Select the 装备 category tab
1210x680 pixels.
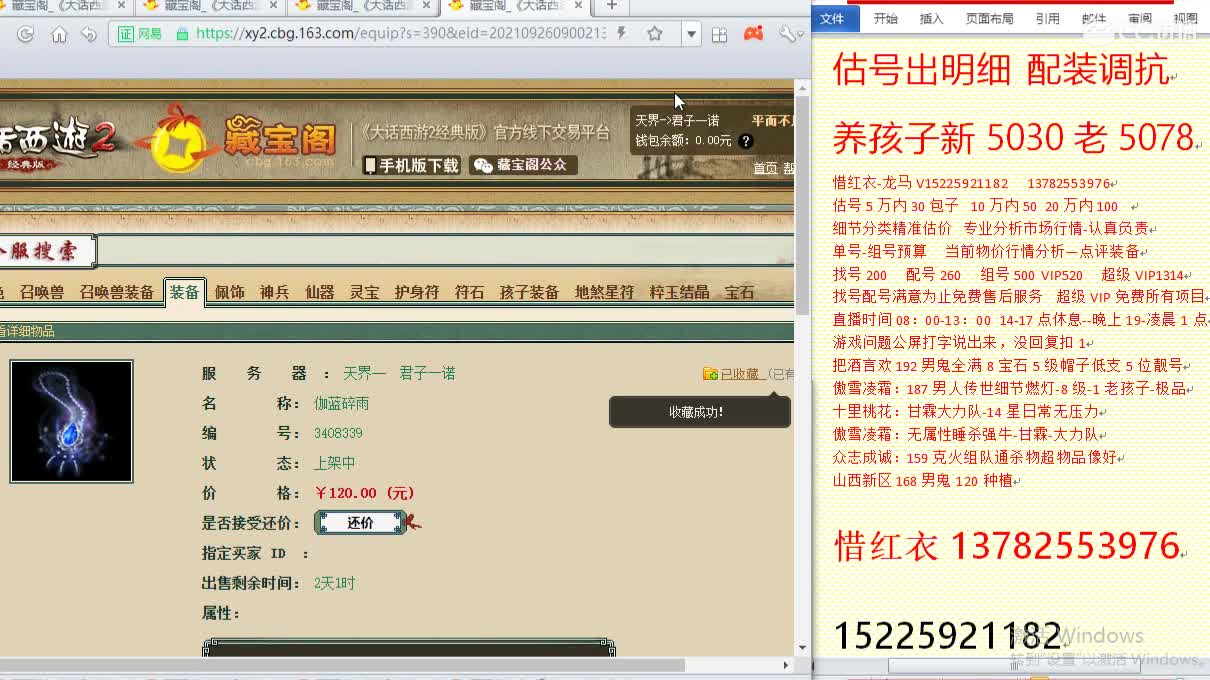coord(184,292)
